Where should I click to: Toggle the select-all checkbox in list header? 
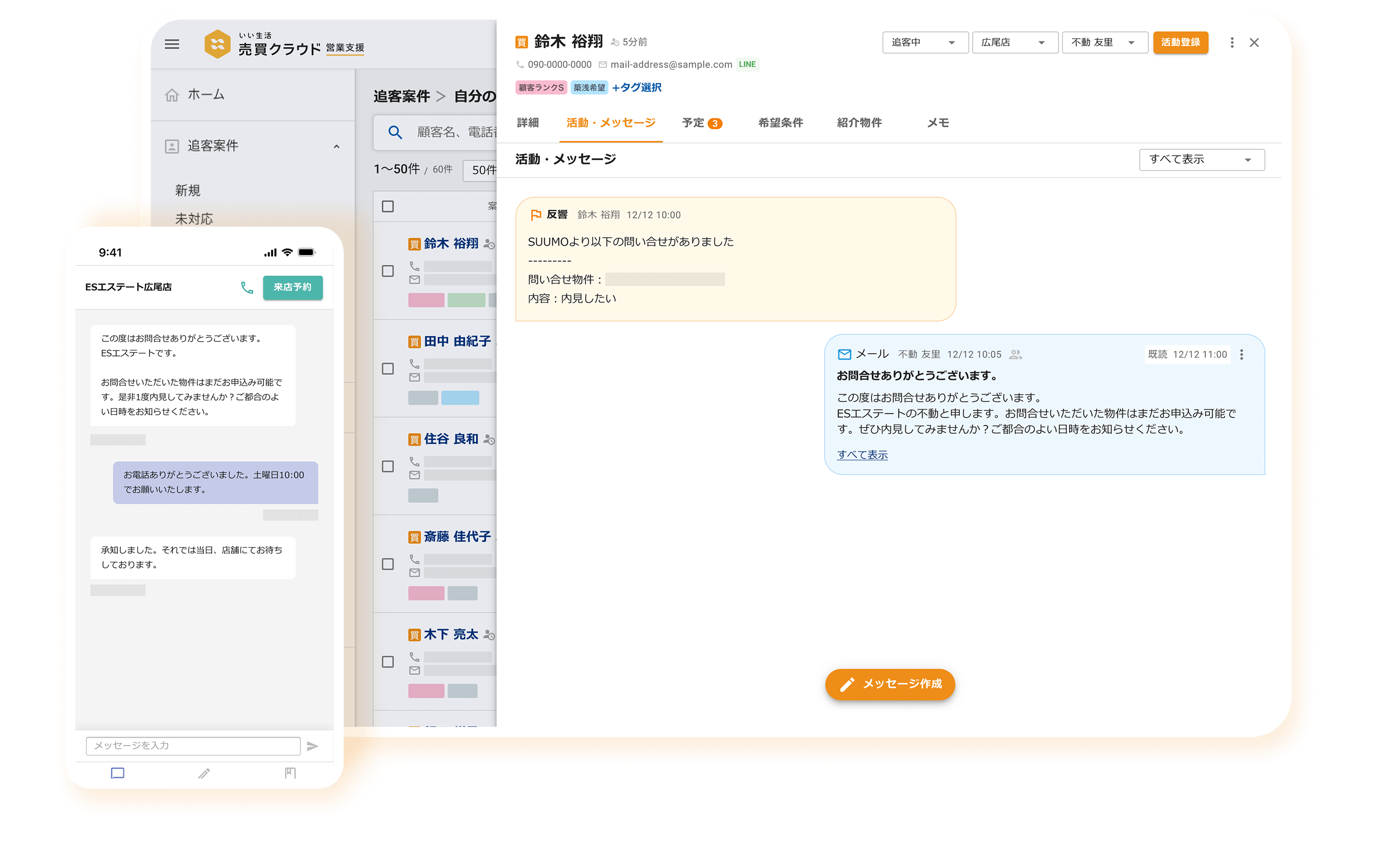click(388, 206)
